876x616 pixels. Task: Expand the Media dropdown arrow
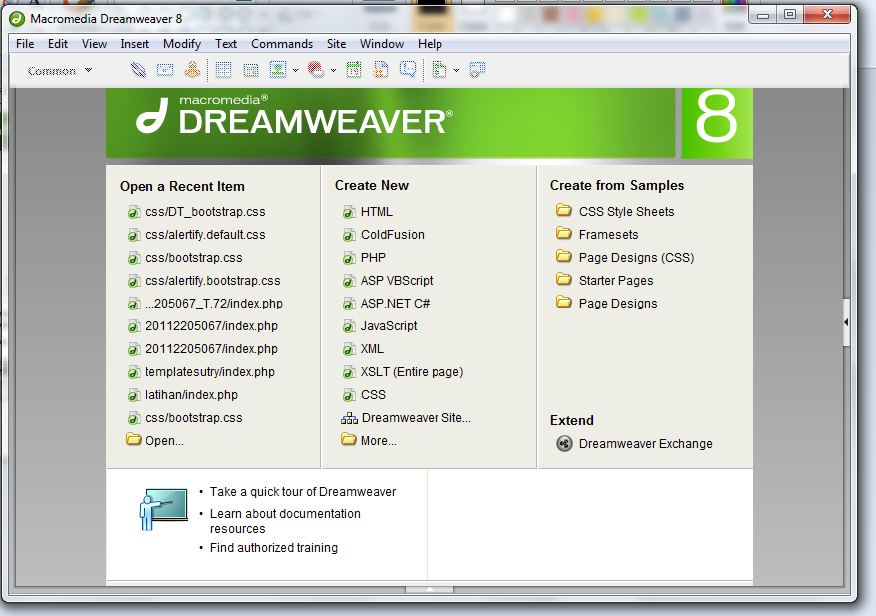[x=334, y=70]
